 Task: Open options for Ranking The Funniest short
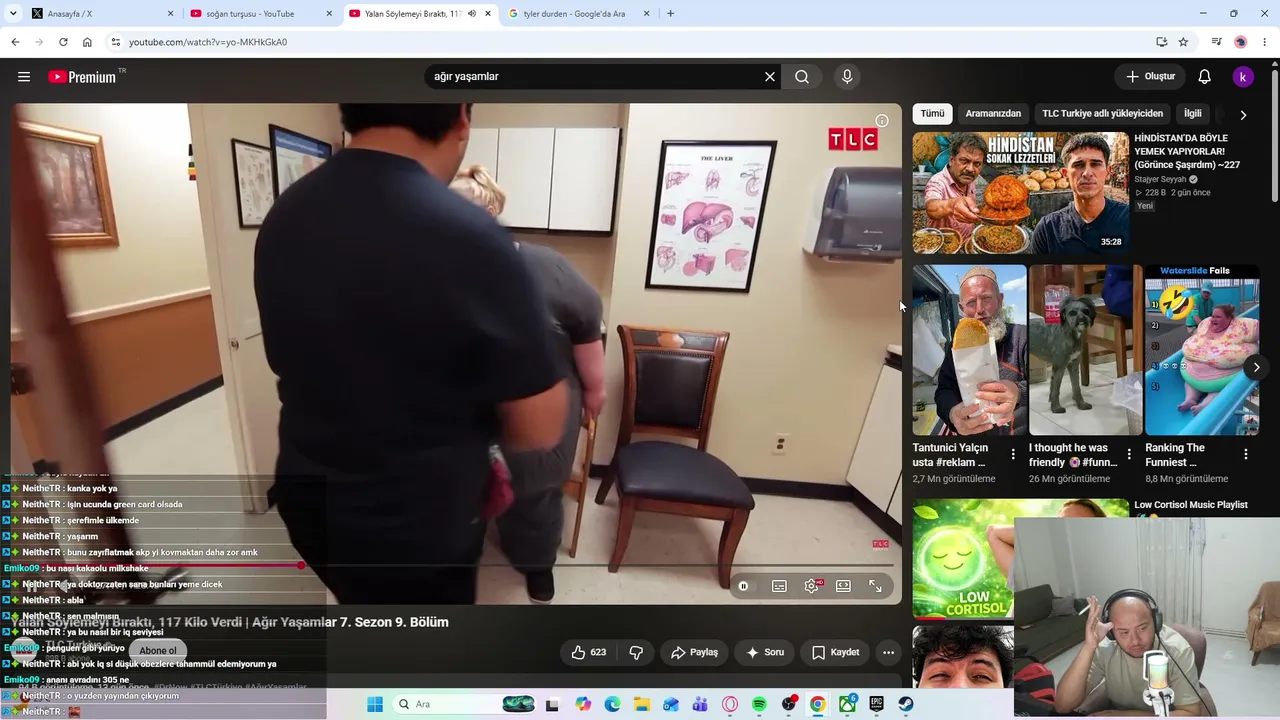1246,454
